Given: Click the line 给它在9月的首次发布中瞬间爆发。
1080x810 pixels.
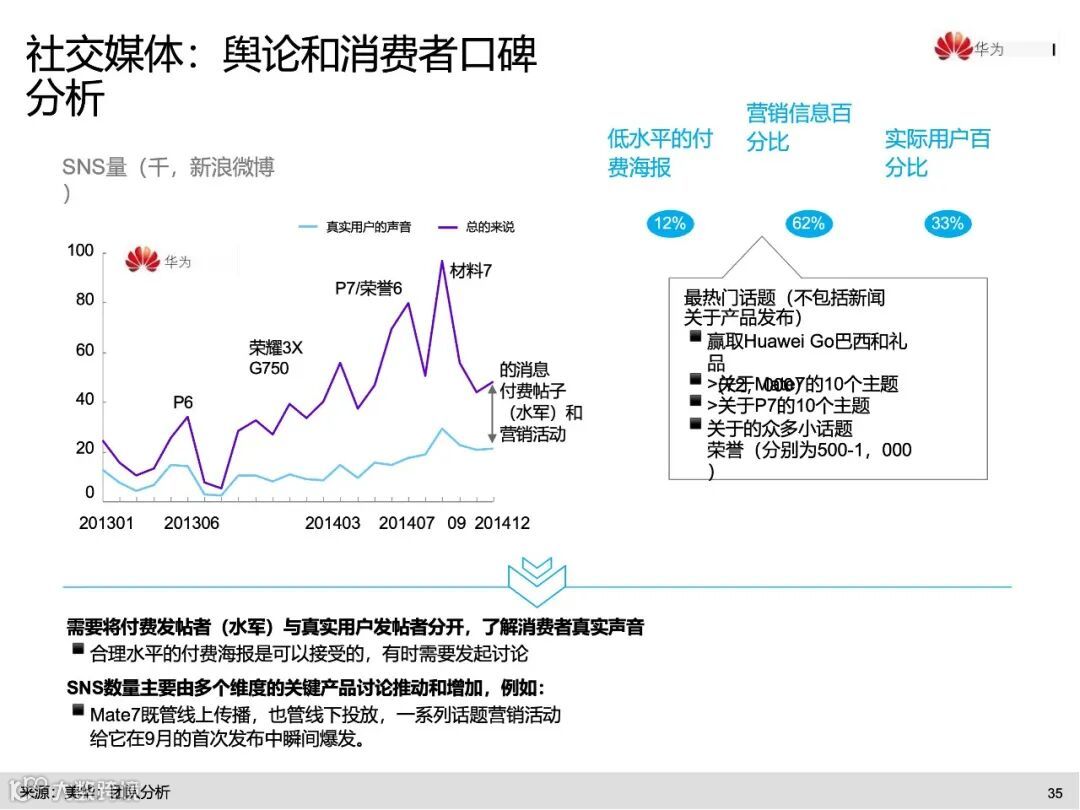Looking at the screenshot, I should pyautogui.click(x=227, y=738).
